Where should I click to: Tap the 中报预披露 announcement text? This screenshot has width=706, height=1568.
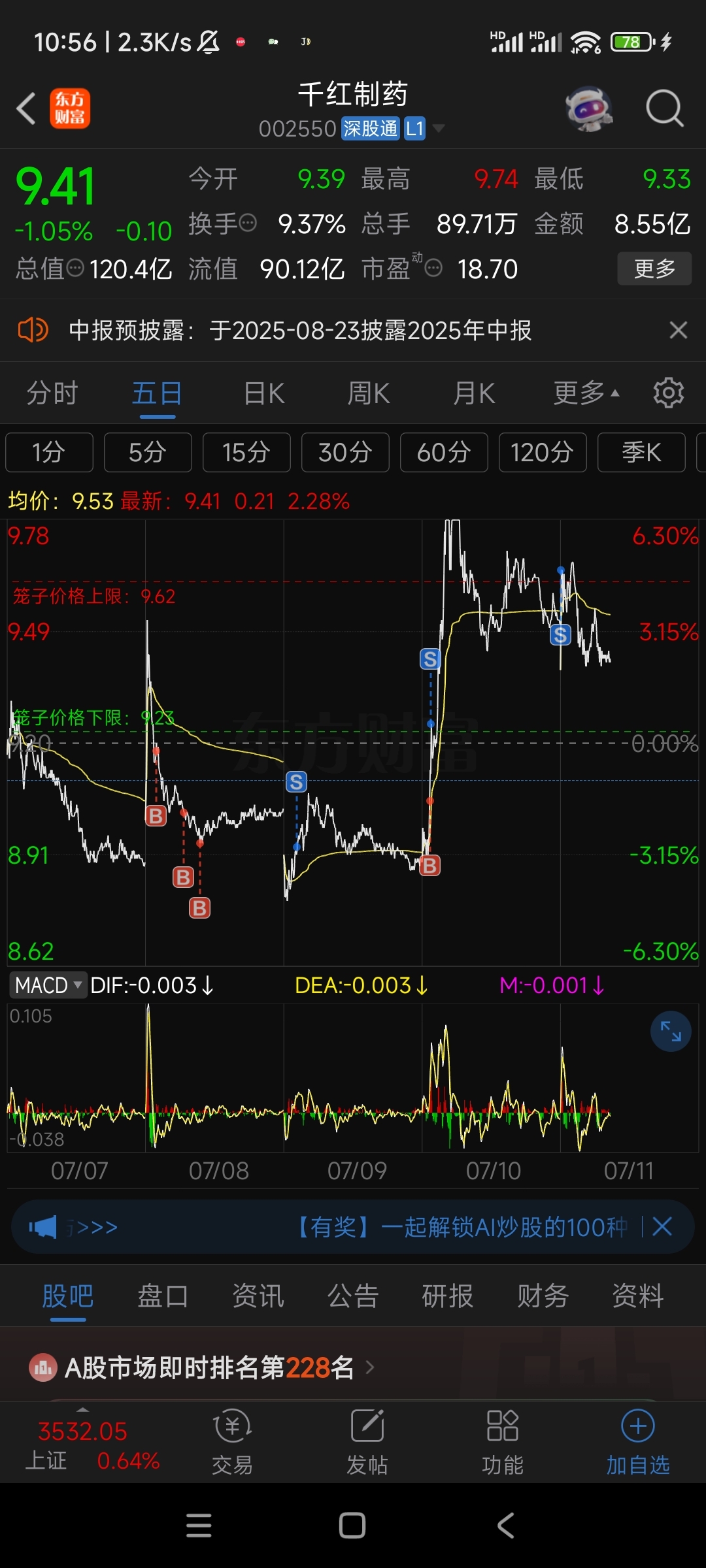click(300, 330)
